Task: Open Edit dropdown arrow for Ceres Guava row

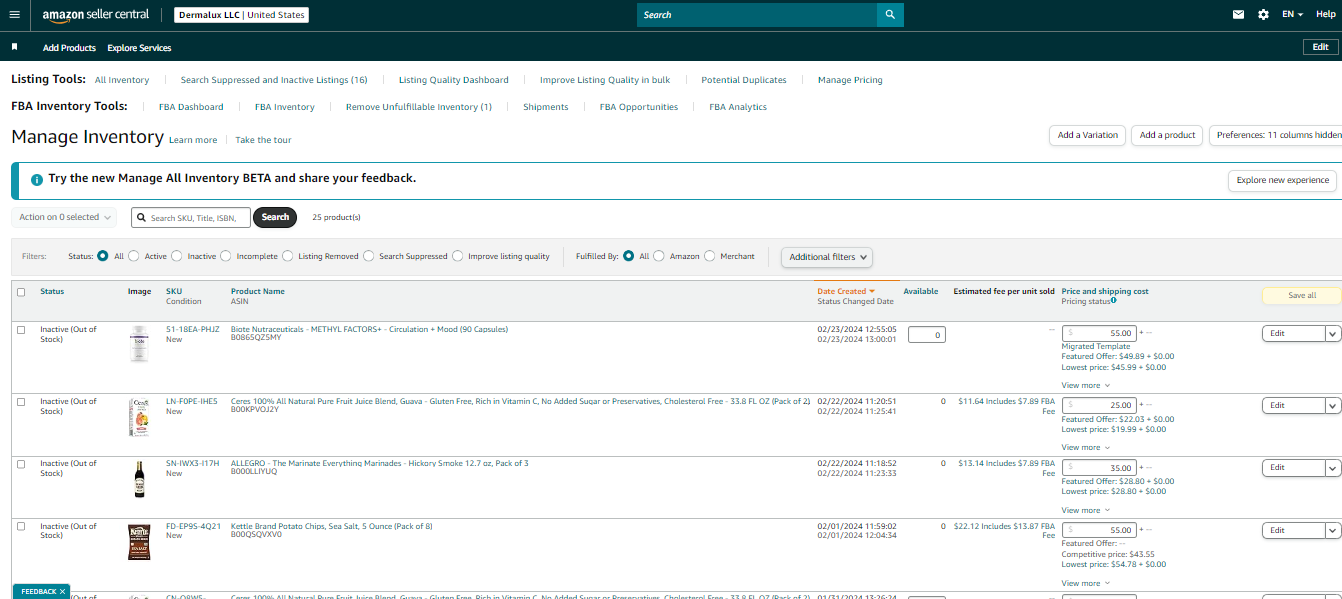Action: pos(1333,406)
